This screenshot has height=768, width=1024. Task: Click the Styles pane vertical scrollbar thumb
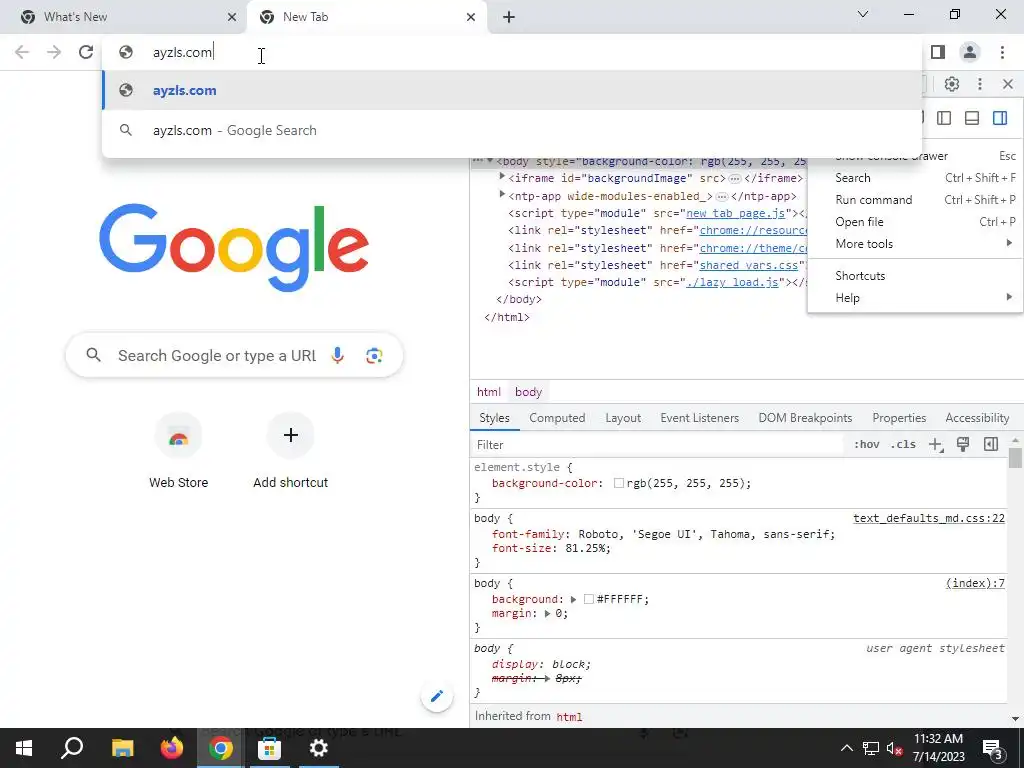[x=1015, y=457]
